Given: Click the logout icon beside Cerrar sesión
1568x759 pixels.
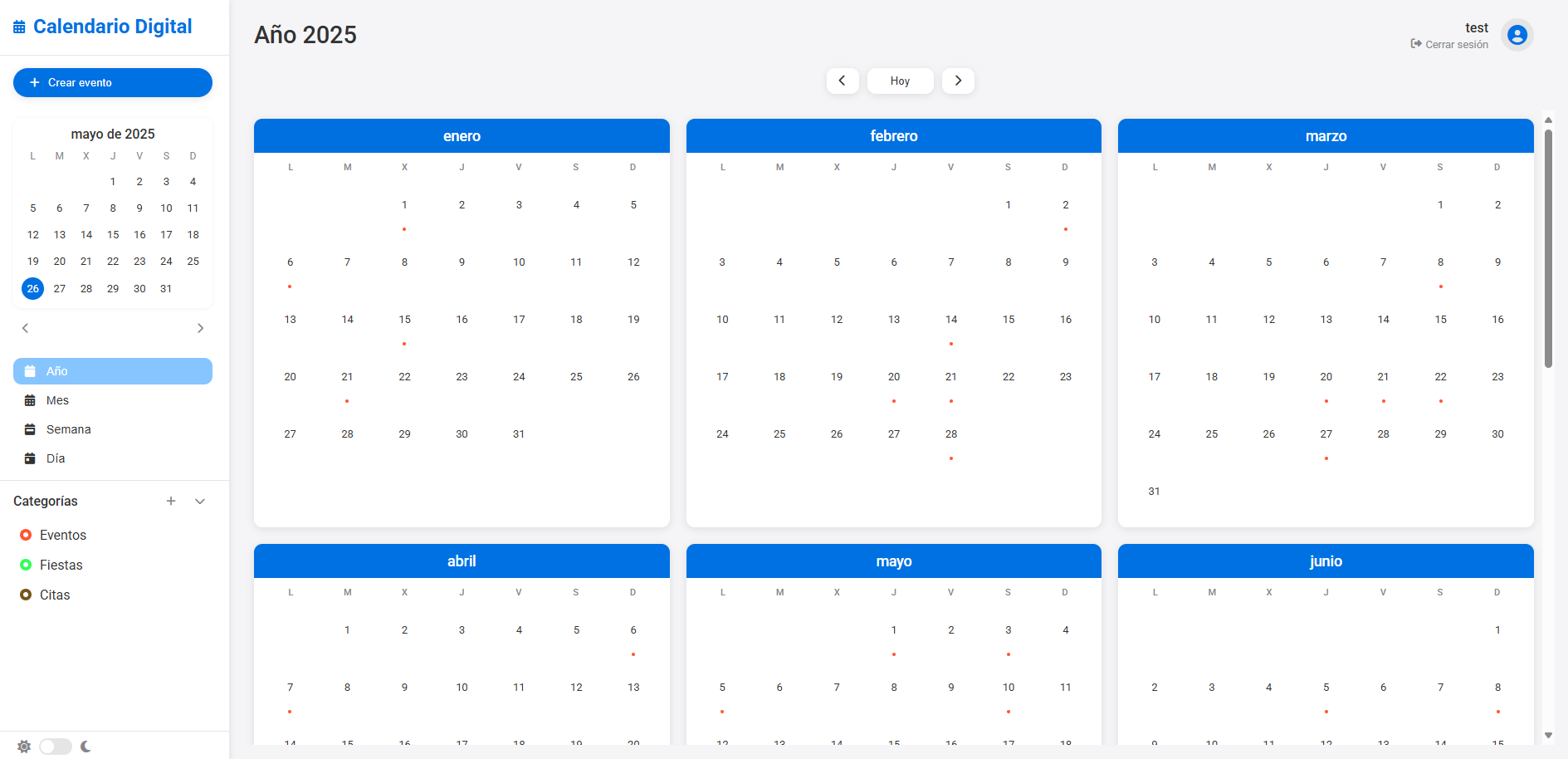Looking at the screenshot, I should coord(1415,44).
